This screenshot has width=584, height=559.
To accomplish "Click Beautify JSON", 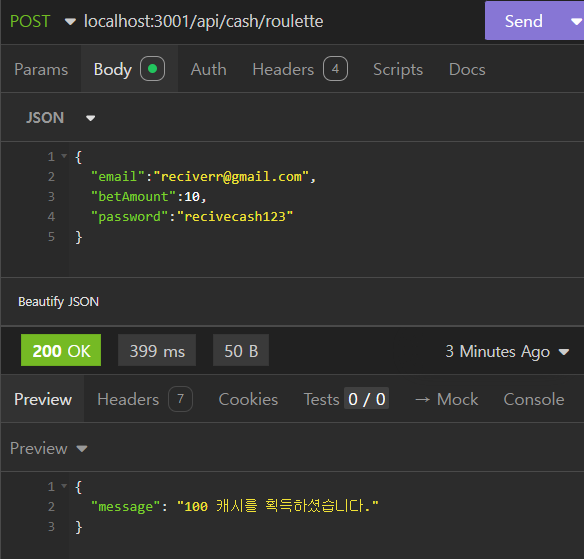I will (58, 301).
